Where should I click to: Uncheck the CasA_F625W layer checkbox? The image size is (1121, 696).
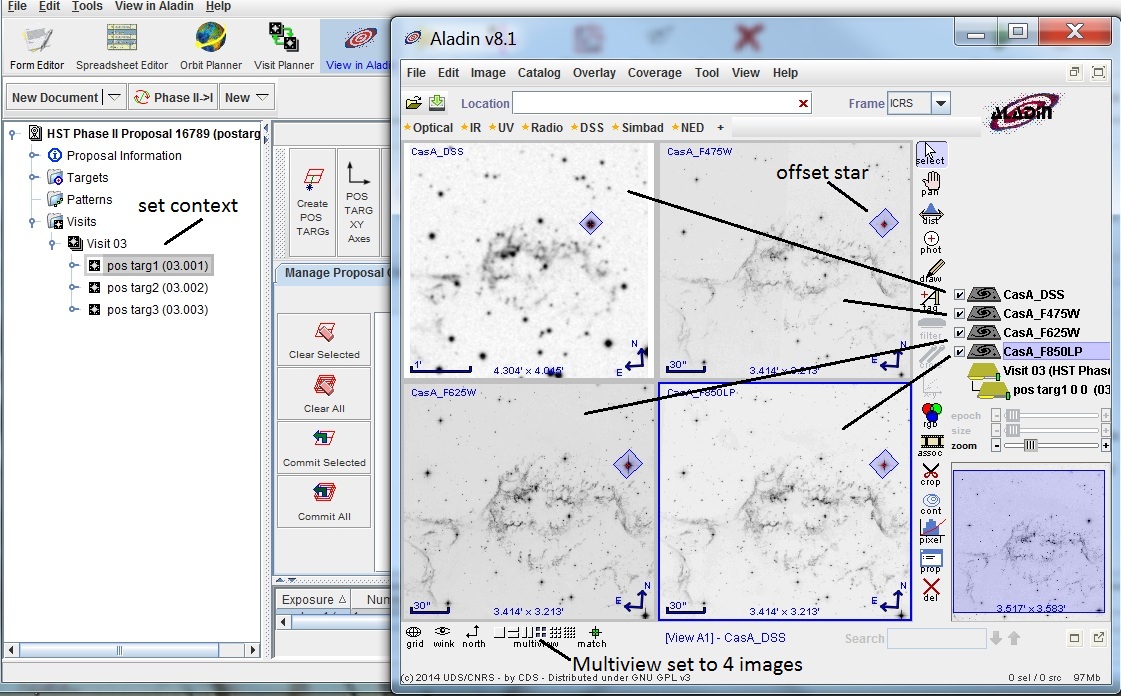959,332
